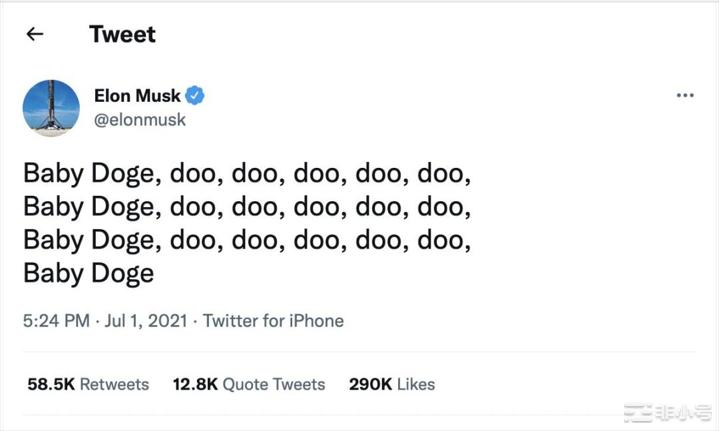Image resolution: width=719 pixels, height=431 pixels.
Task: Open the Twitter for iPhone source link
Action: click(x=273, y=321)
